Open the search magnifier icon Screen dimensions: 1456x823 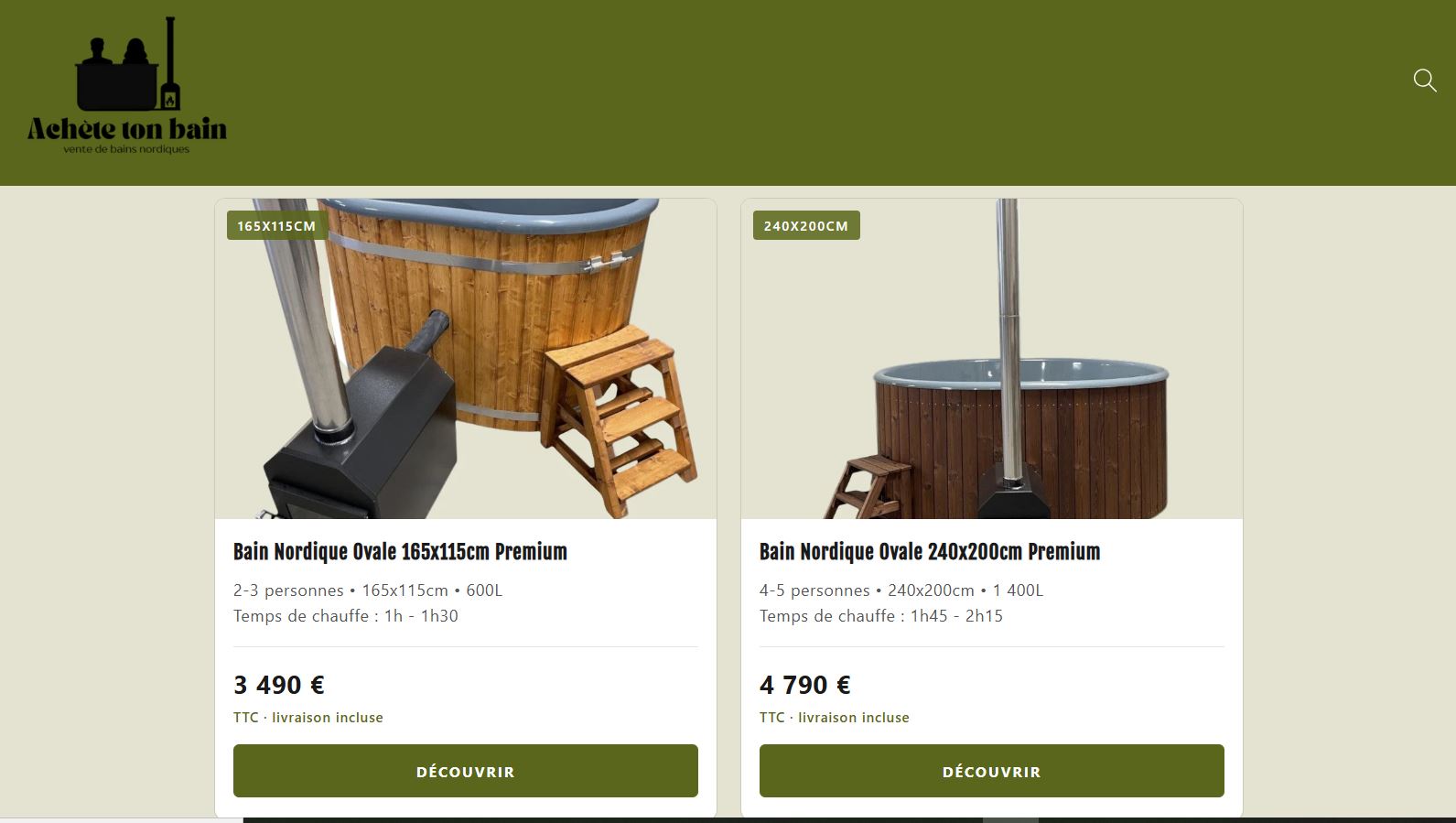(x=1425, y=81)
